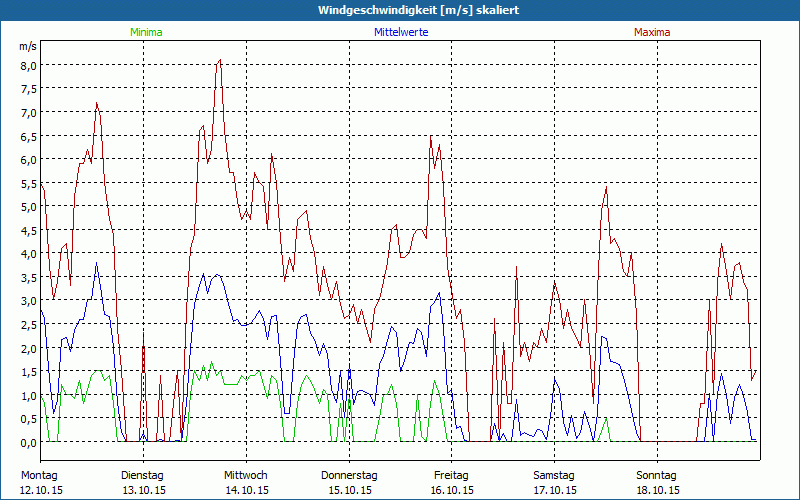Click the chart title 'Windgeschwindigkeit [m/s] skaliert'
Image resolution: width=800 pixels, height=500 pixels.
418,10
